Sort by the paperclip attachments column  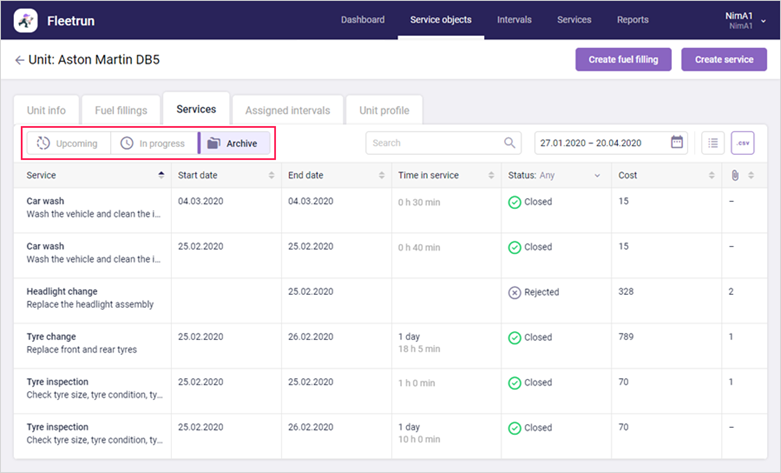point(735,175)
